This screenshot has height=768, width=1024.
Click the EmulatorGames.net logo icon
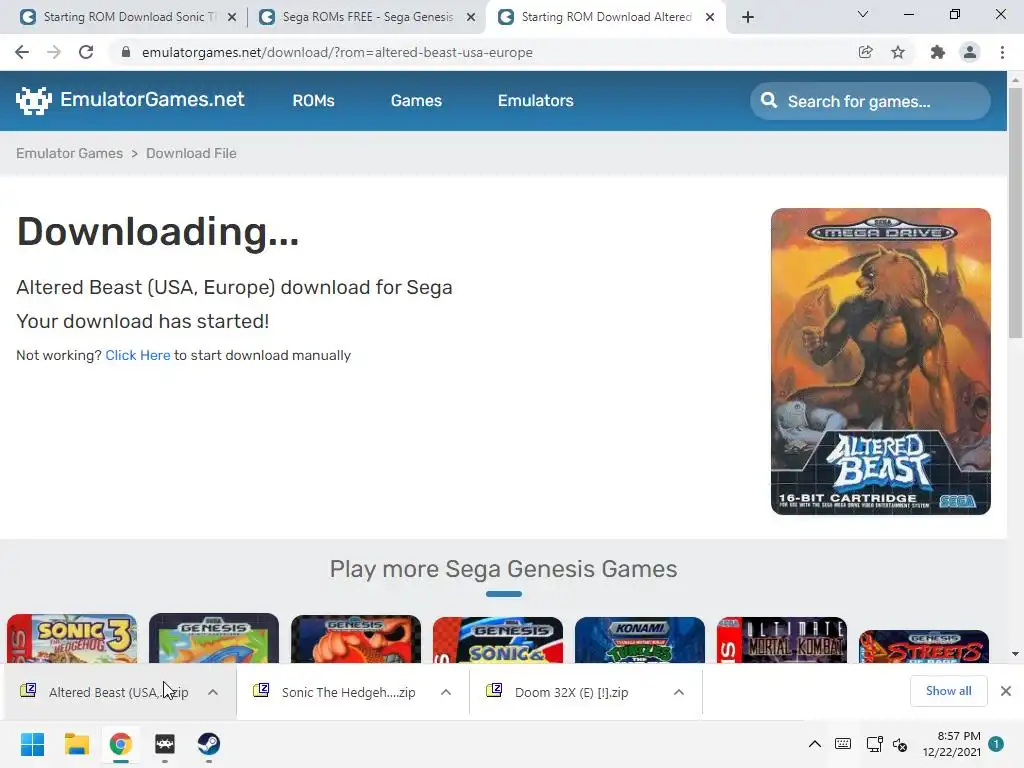(x=33, y=101)
